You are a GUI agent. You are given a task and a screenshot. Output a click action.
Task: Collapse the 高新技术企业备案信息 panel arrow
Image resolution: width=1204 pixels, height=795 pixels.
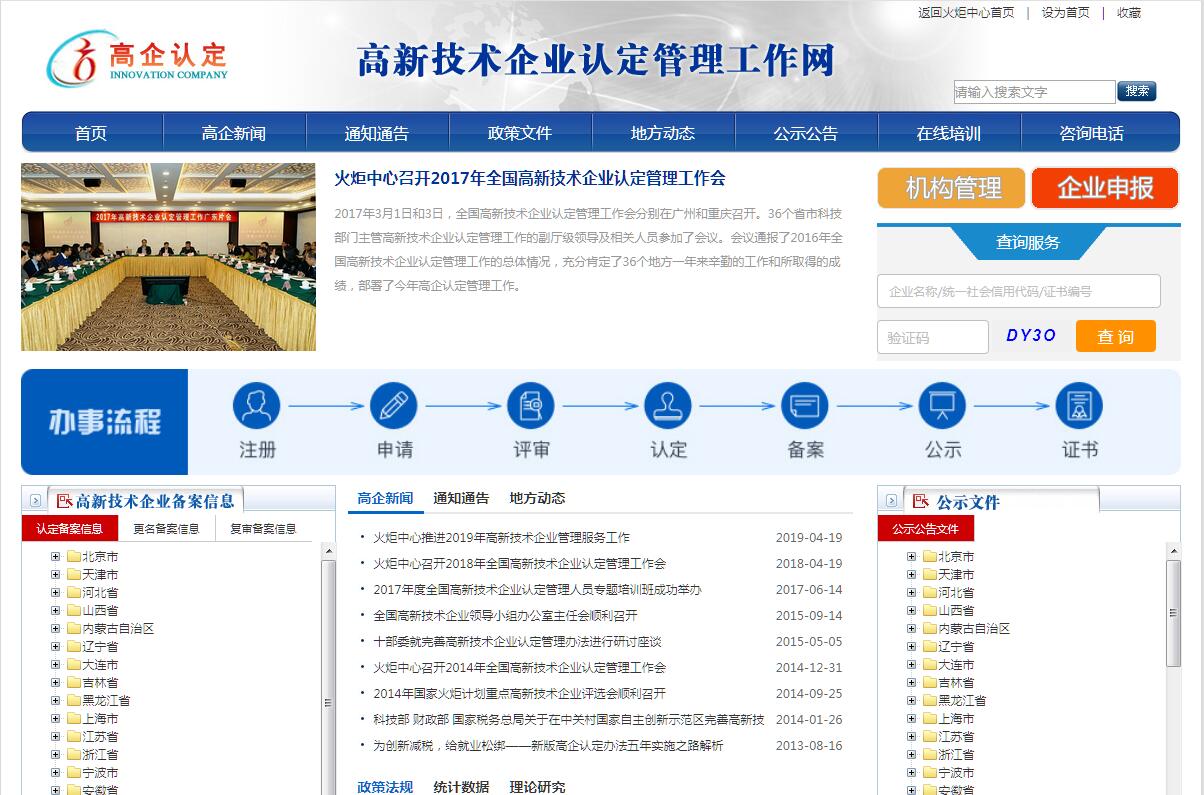point(35,501)
